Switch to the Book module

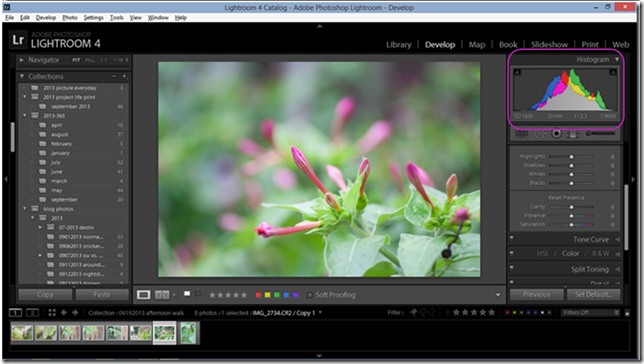point(508,45)
